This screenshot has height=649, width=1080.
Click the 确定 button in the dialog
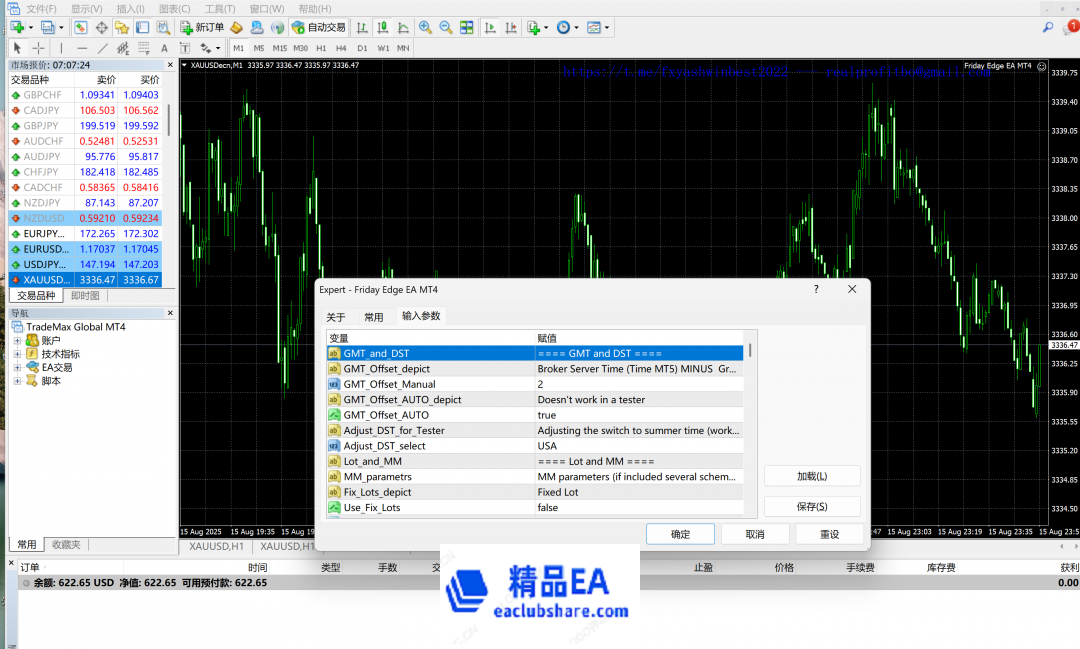680,534
